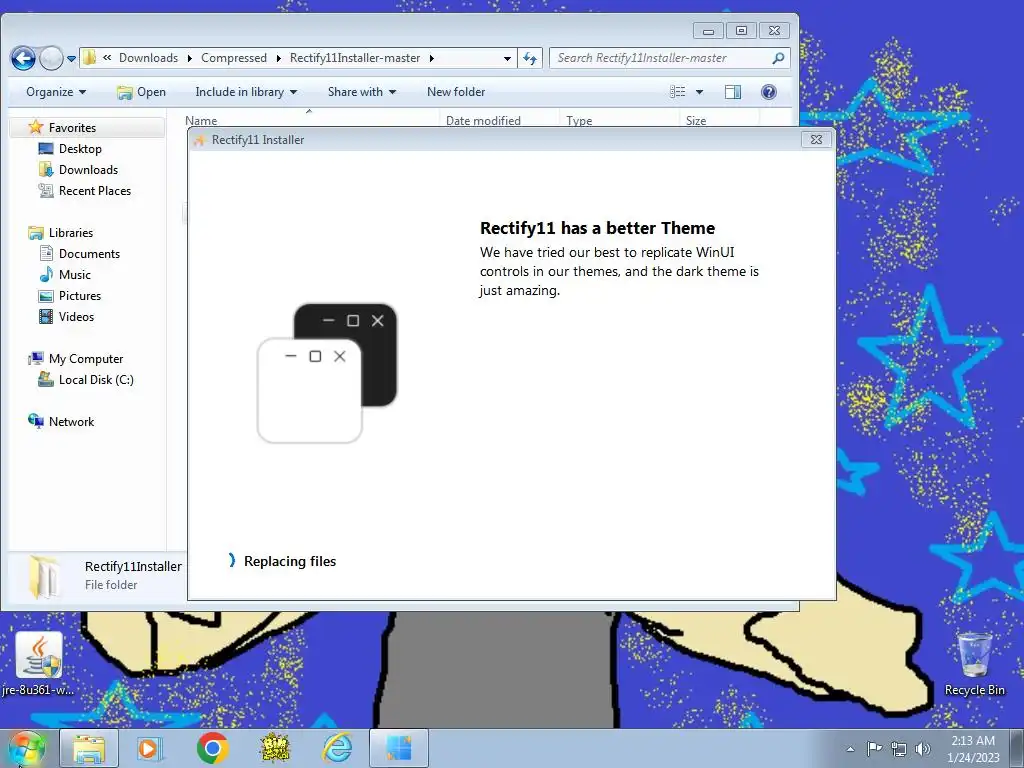Open Desktop in Favorites
The width and height of the screenshot is (1024, 768).
click(x=80, y=149)
